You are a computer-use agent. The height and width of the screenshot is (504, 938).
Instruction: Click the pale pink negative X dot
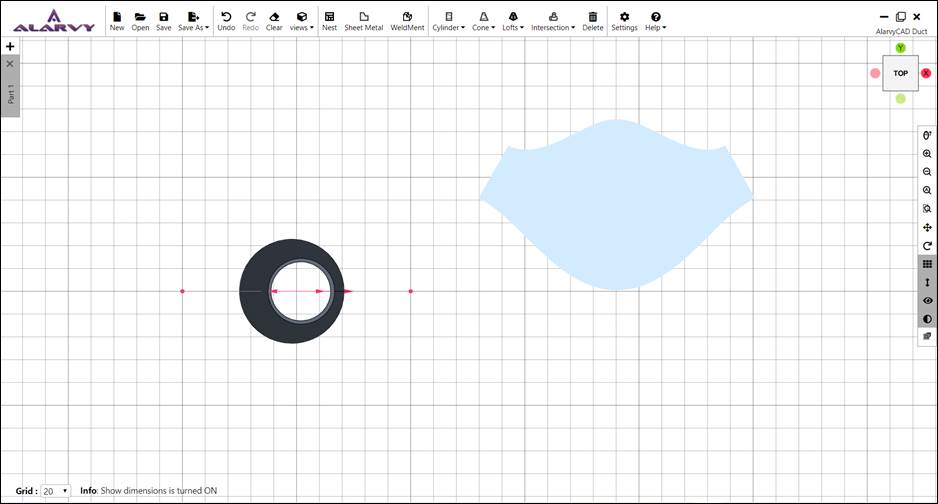pyautogui.click(x=875, y=73)
